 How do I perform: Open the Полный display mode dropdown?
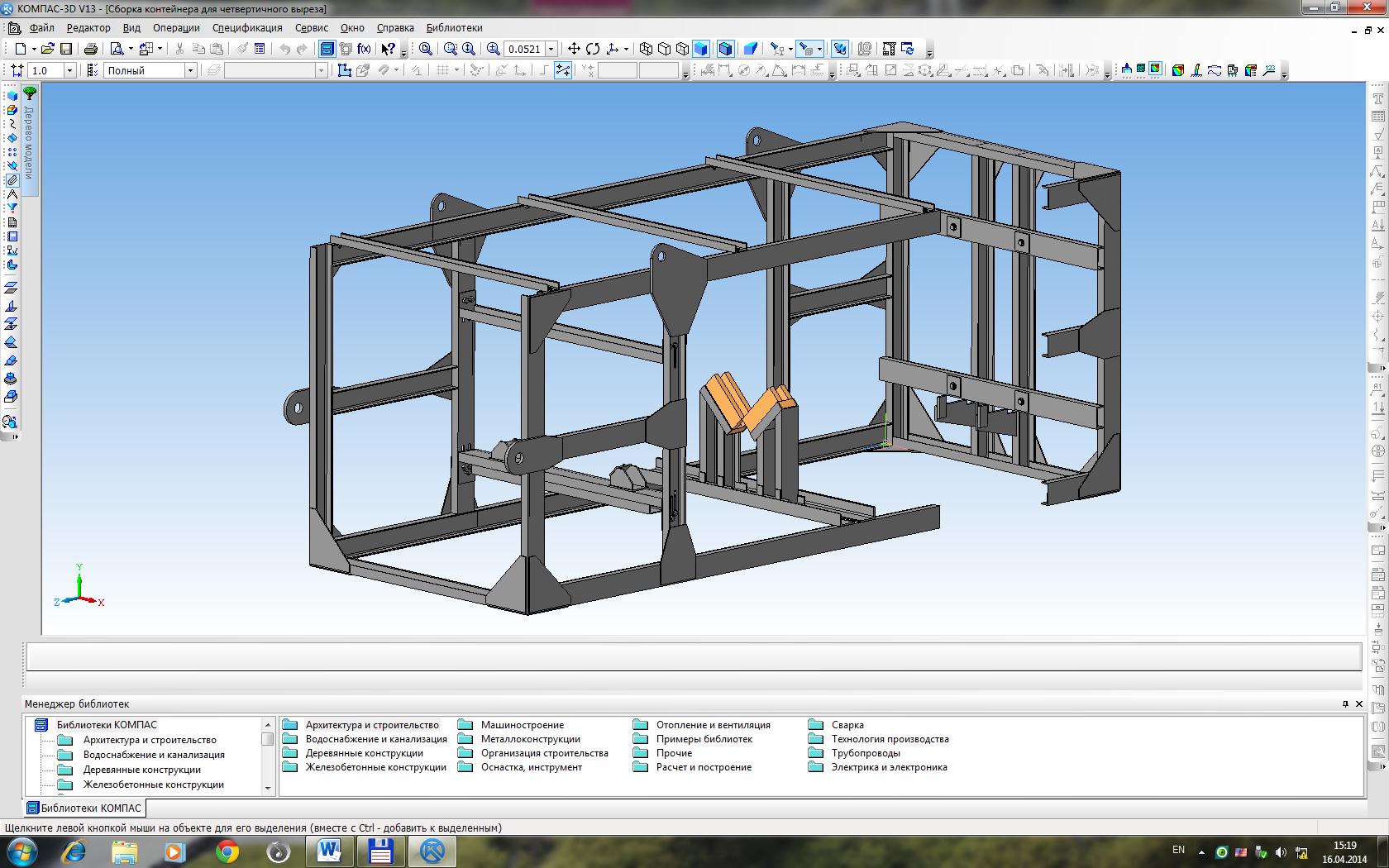[x=190, y=70]
